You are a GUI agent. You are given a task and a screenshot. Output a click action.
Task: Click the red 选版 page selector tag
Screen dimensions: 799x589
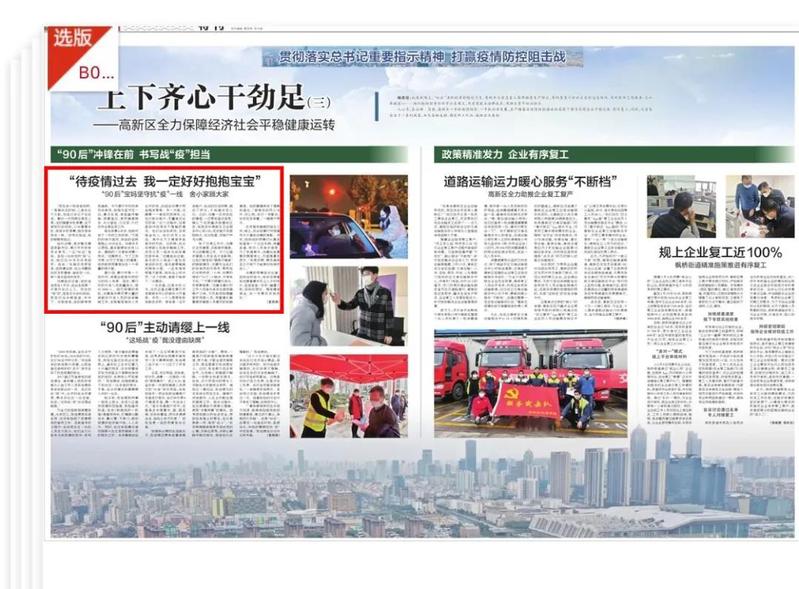click(x=73, y=40)
